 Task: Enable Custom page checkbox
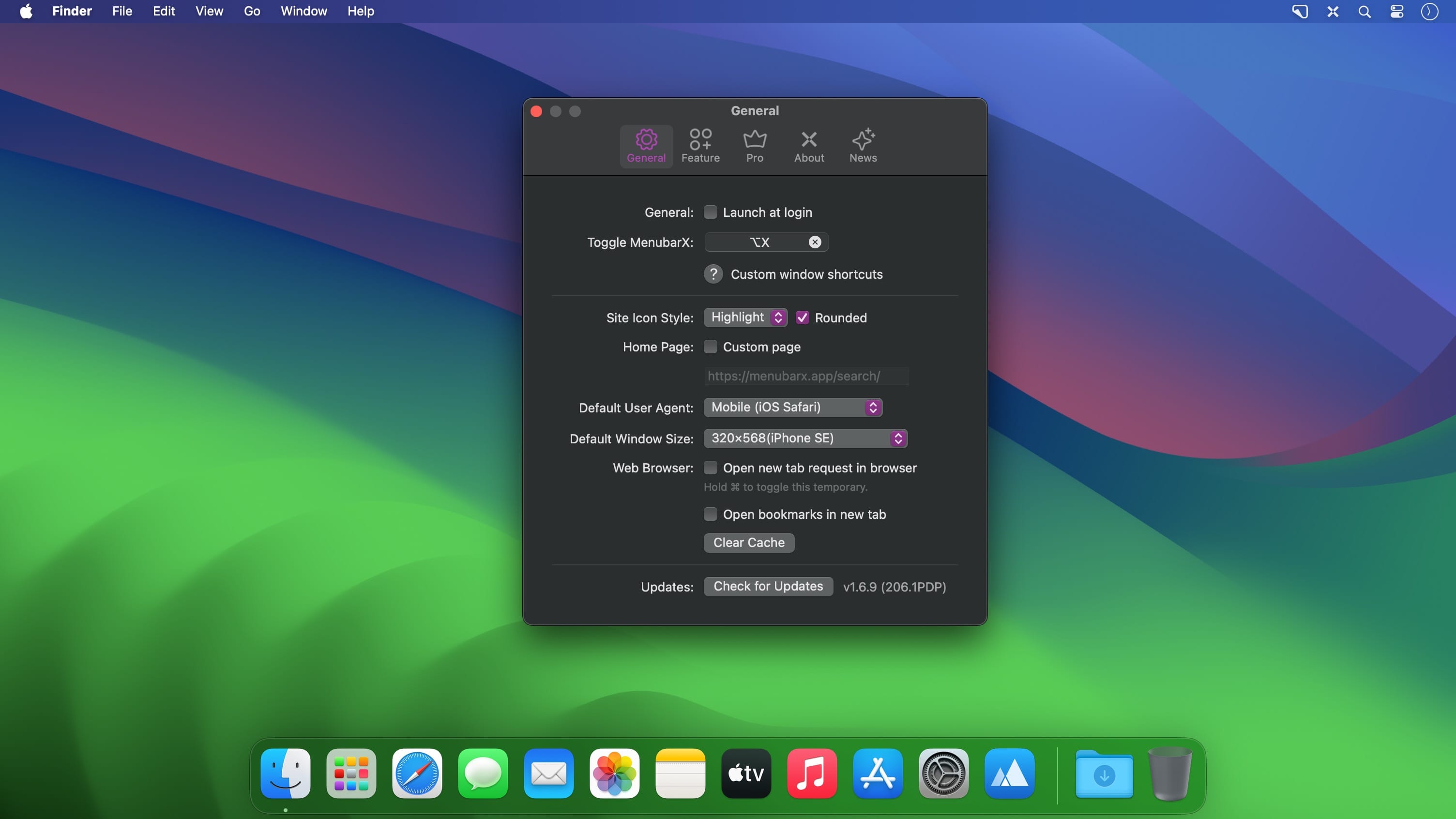[x=711, y=347]
